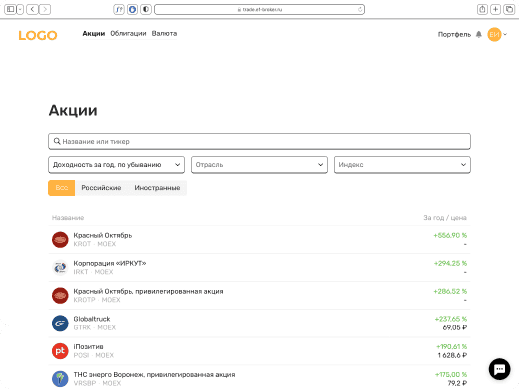The image size is (519, 389).
Task: Click the Название или тикер search field
Action: 259,141
